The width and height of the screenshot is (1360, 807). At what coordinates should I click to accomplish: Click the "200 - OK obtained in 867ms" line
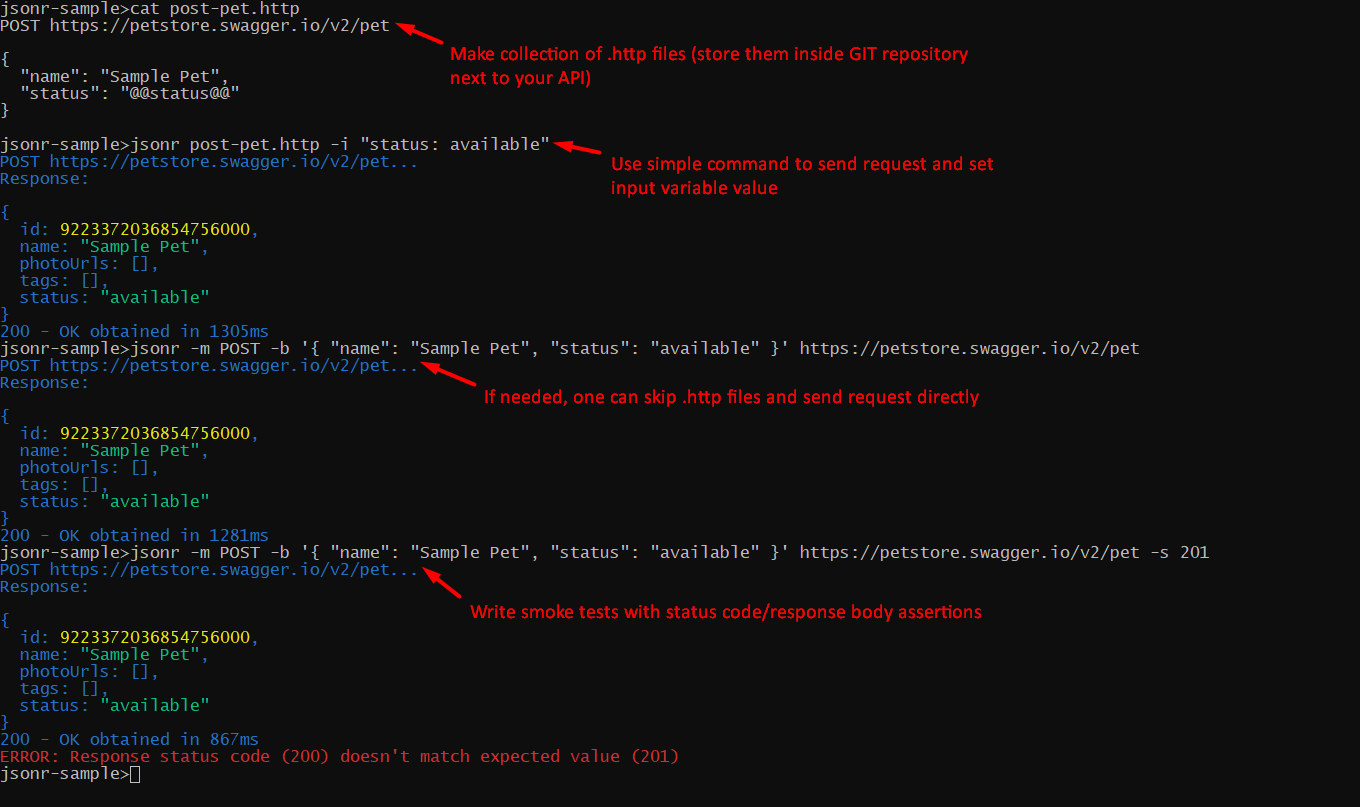130,739
